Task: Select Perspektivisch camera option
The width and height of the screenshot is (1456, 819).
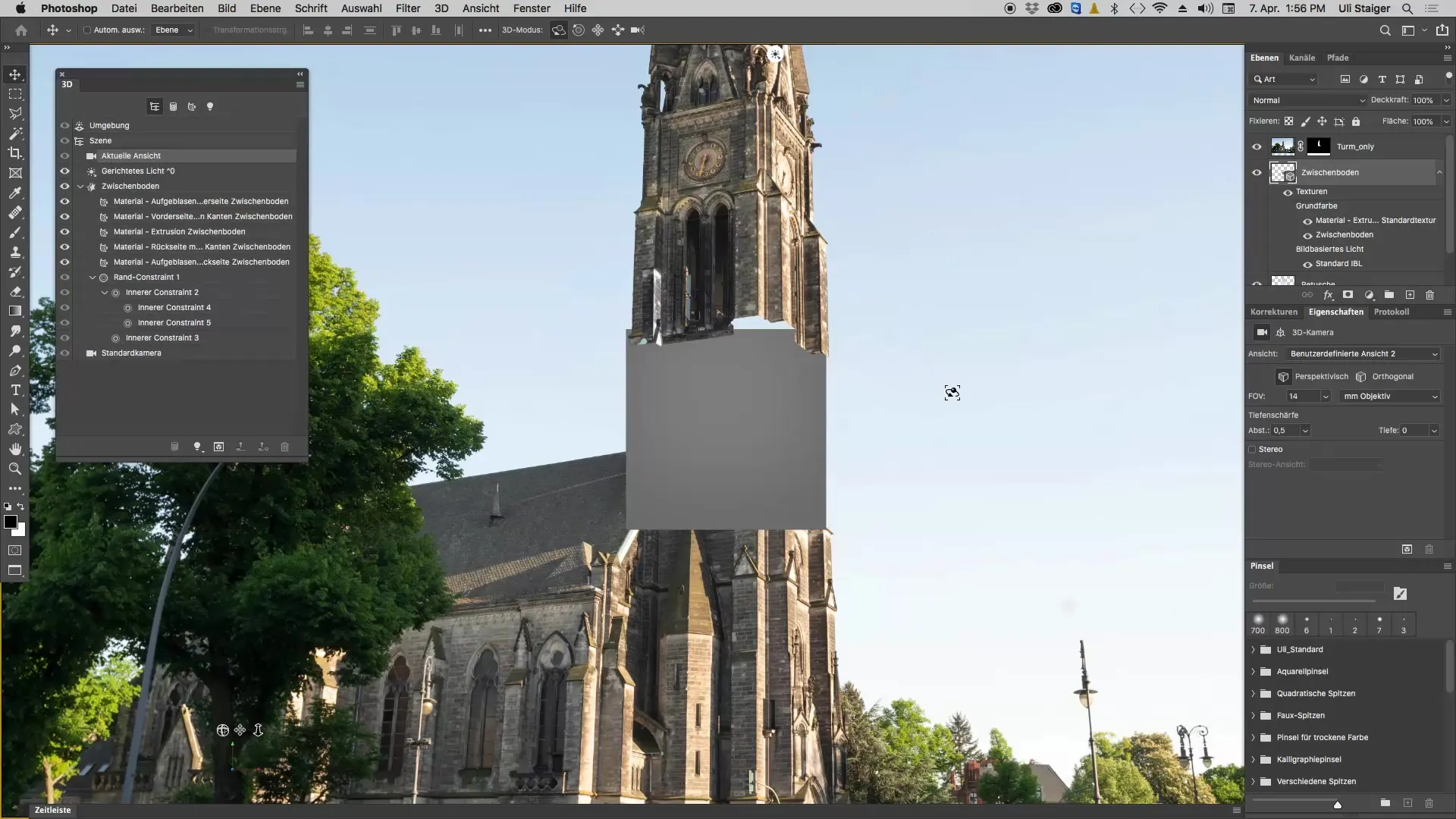Action: (x=1313, y=377)
